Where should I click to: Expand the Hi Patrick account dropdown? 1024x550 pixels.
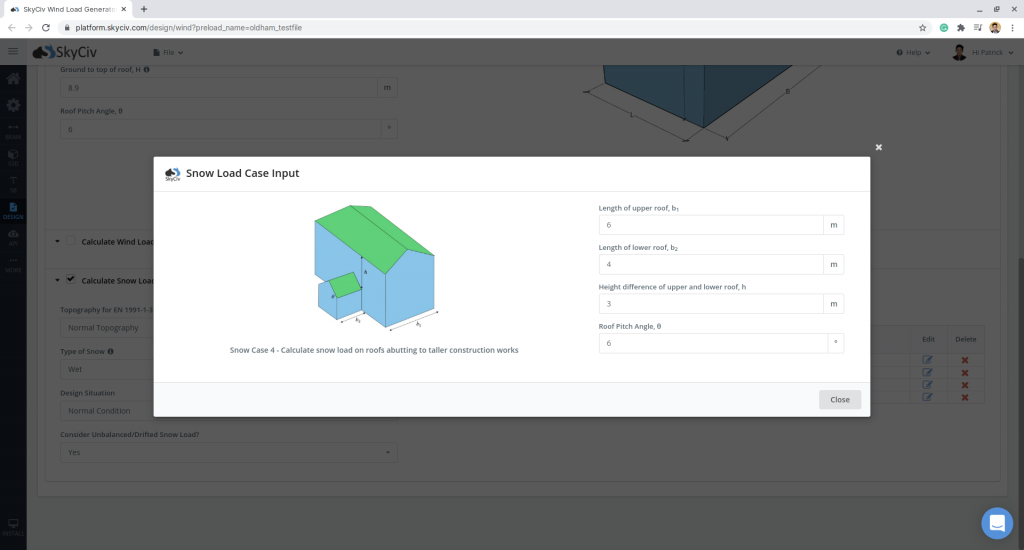click(990, 52)
